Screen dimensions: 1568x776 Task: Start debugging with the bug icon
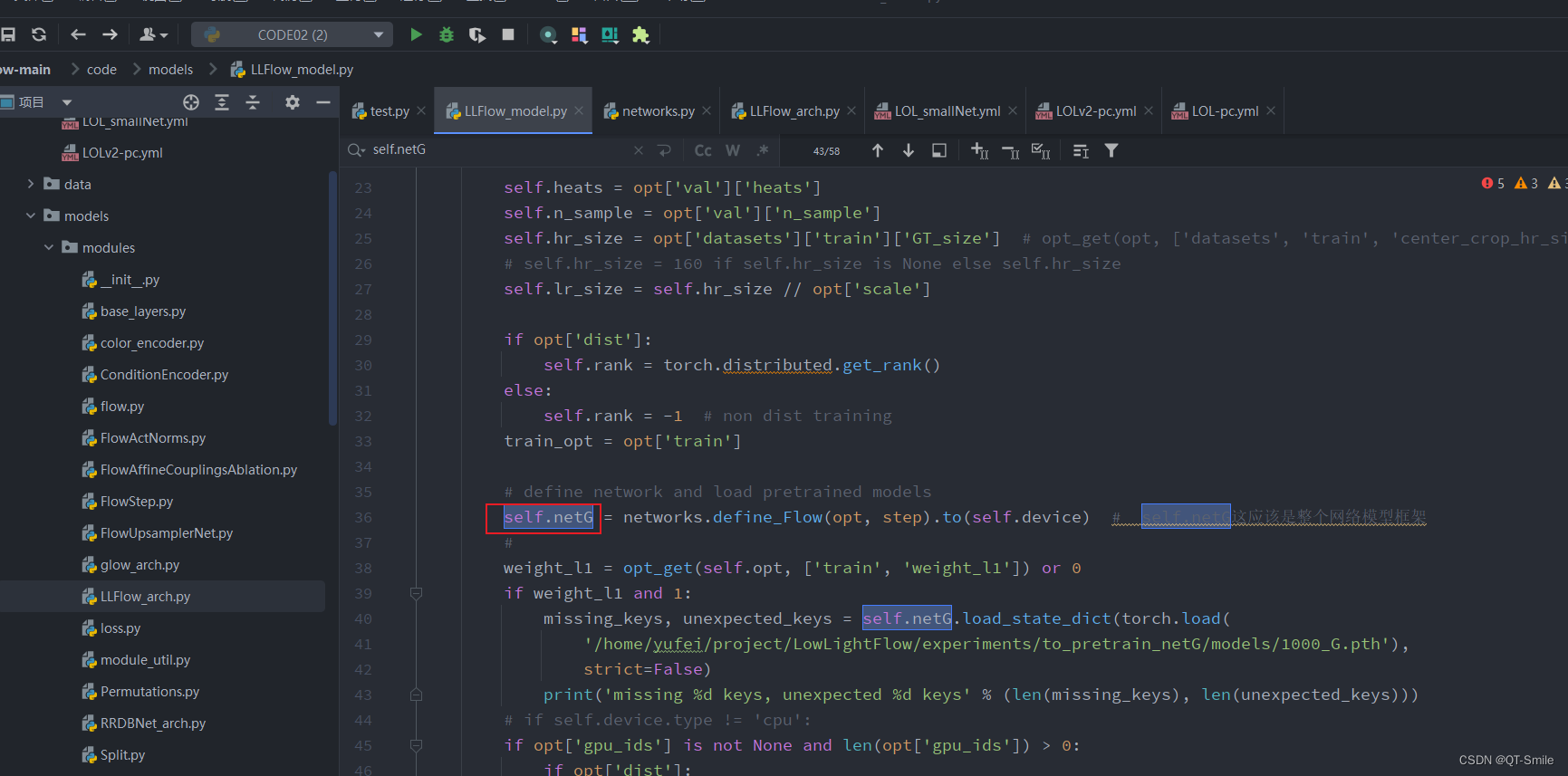447,34
